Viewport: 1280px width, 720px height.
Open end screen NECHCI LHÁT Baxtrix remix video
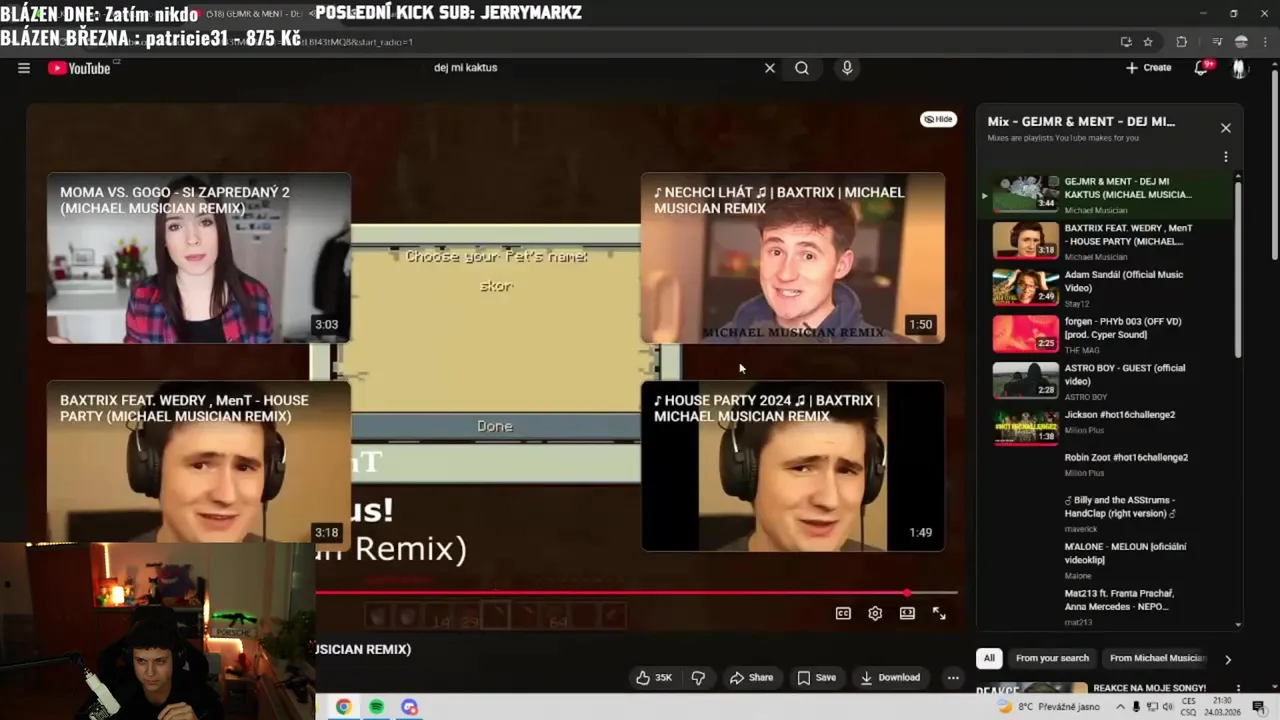pos(793,258)
